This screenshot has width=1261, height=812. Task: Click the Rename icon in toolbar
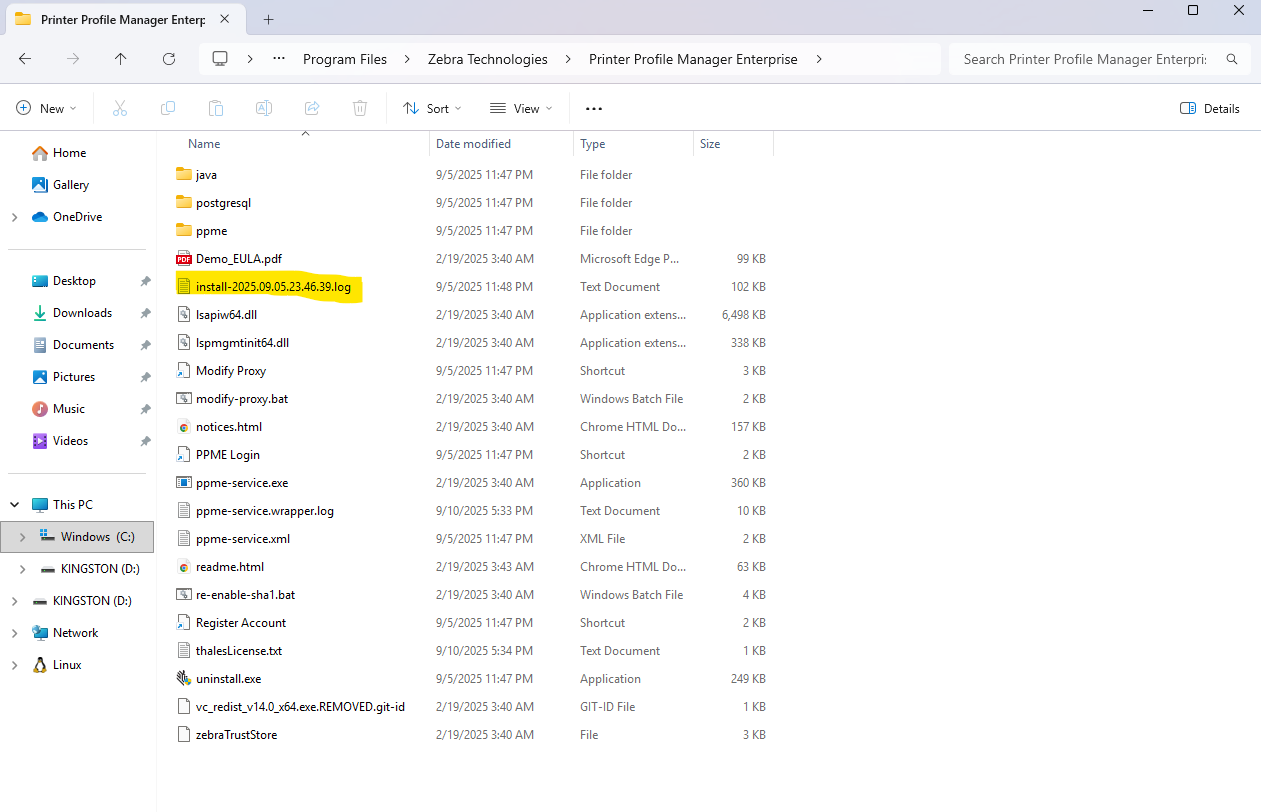click(264, 108)
